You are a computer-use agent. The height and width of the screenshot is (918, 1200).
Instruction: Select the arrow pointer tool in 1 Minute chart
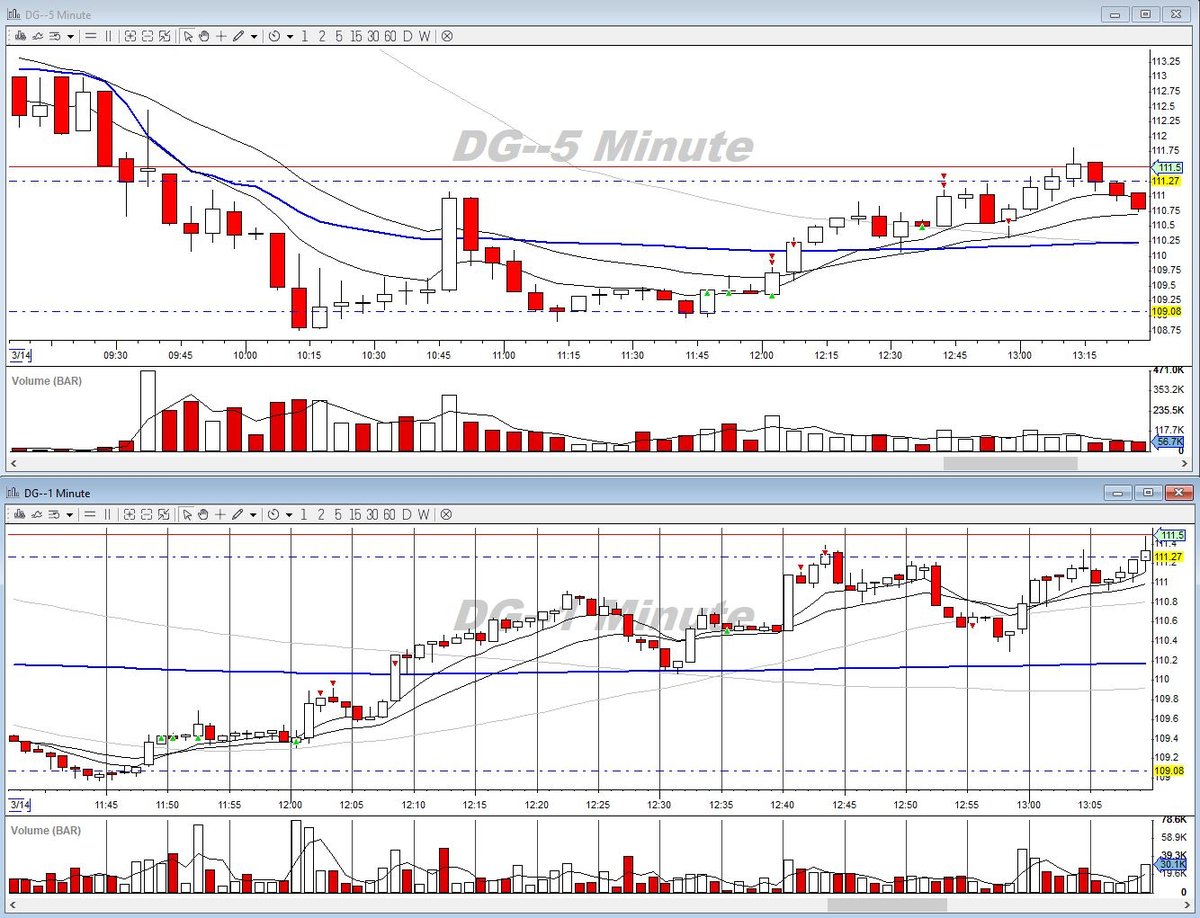coord(187,514)
